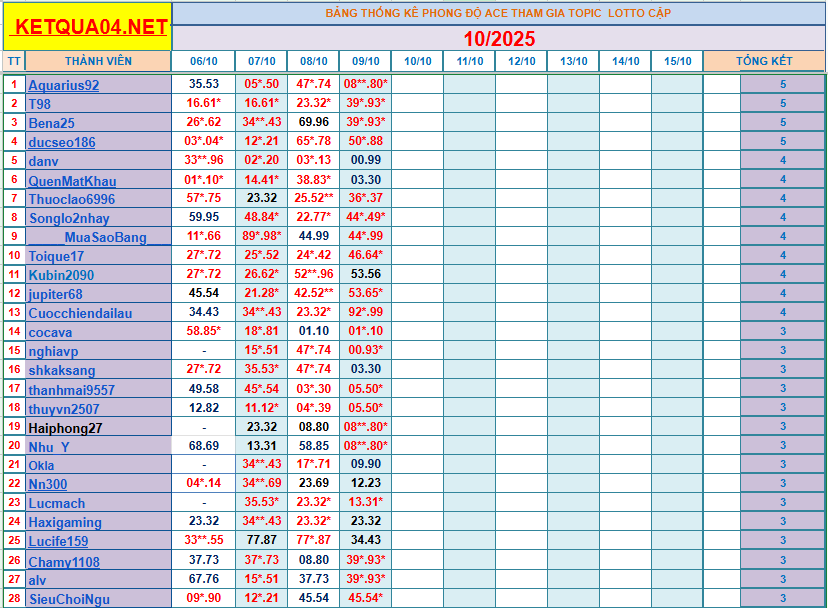828x608 pixels.
Task: Click the 10/2025 month title
Action: click(499, 39)
